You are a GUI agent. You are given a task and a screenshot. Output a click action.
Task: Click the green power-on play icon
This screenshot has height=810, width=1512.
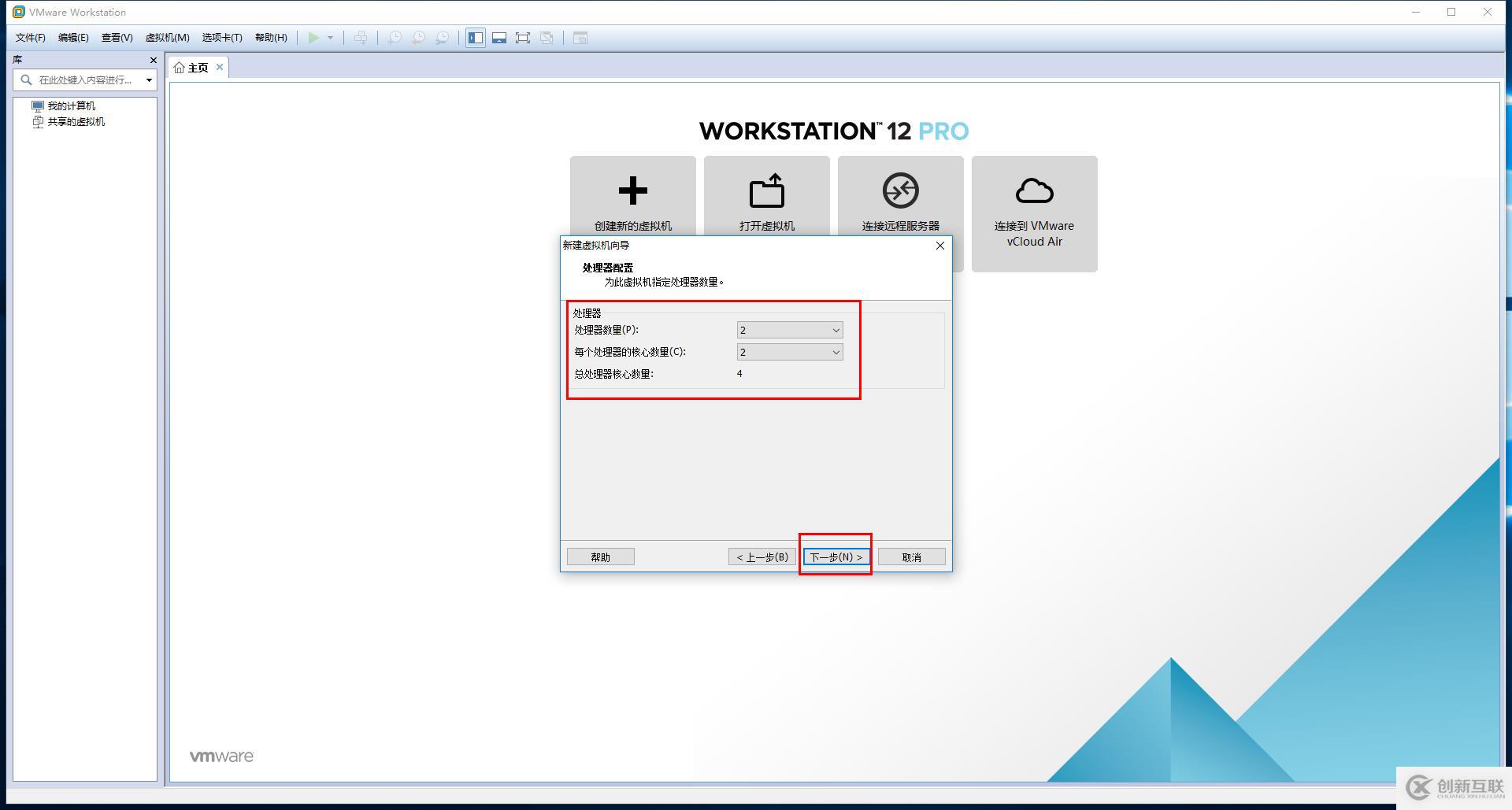tap(313, 38)
